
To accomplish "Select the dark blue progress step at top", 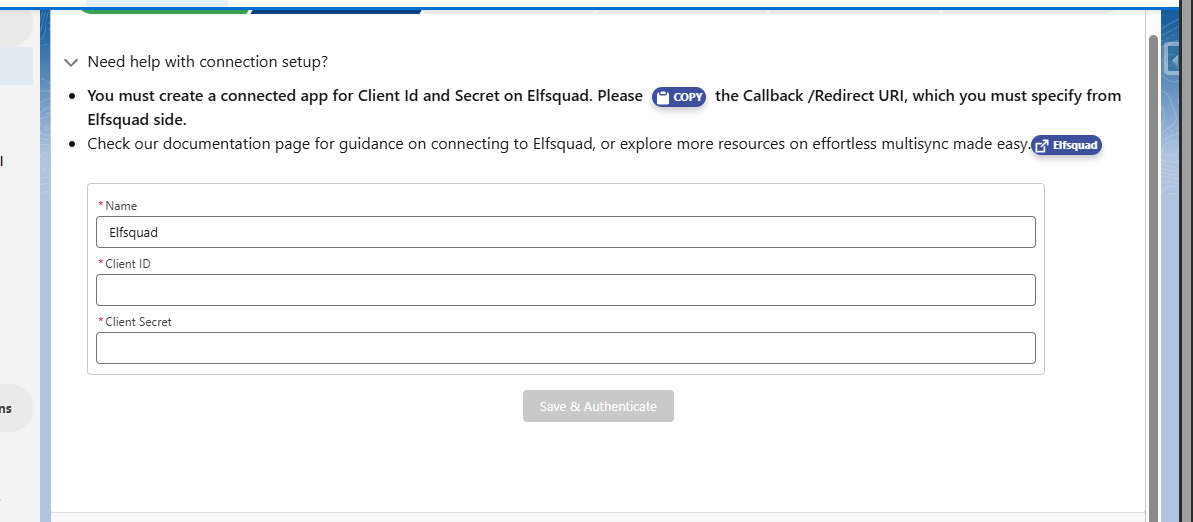I will click(335, 10).
